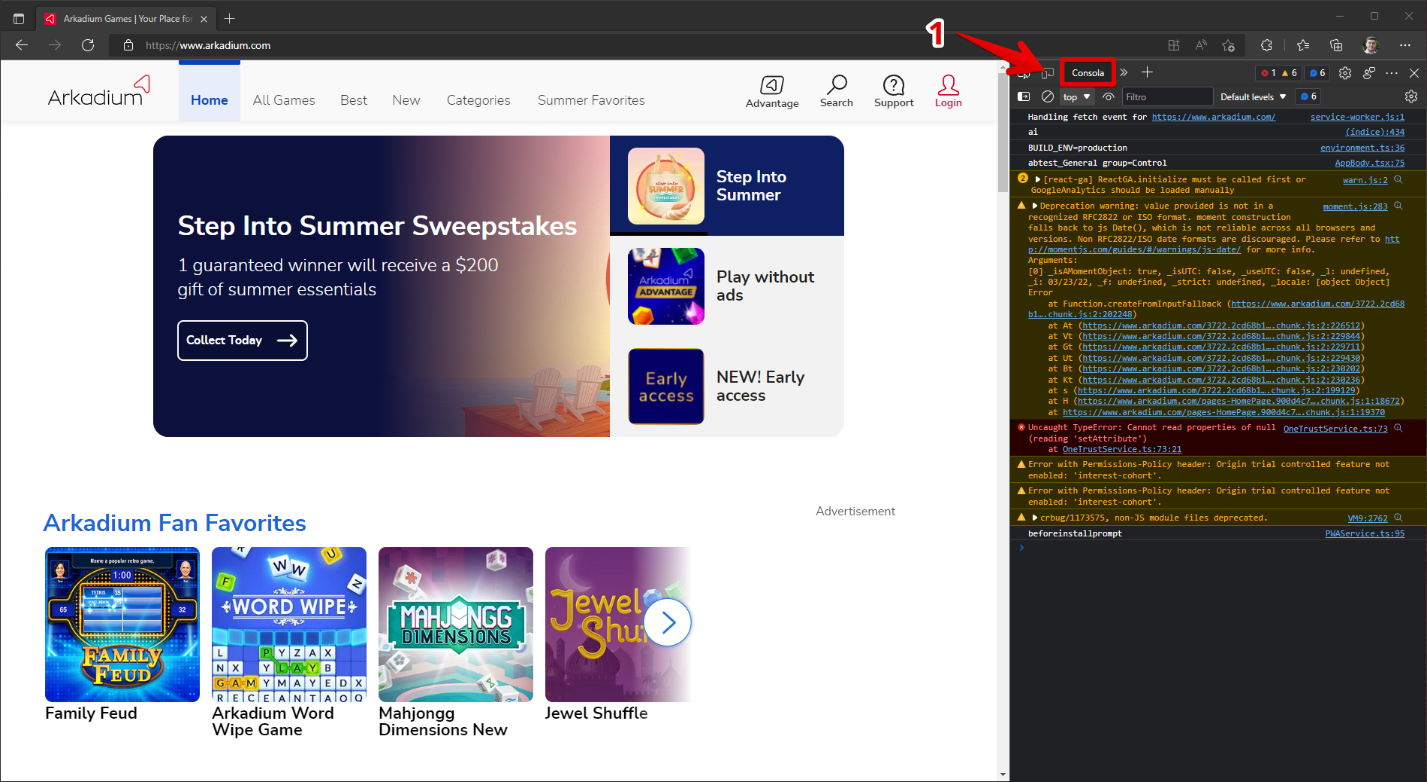Open the environment.ts:36 source link
This screenshot has height=782, width=1427.
1362,148
